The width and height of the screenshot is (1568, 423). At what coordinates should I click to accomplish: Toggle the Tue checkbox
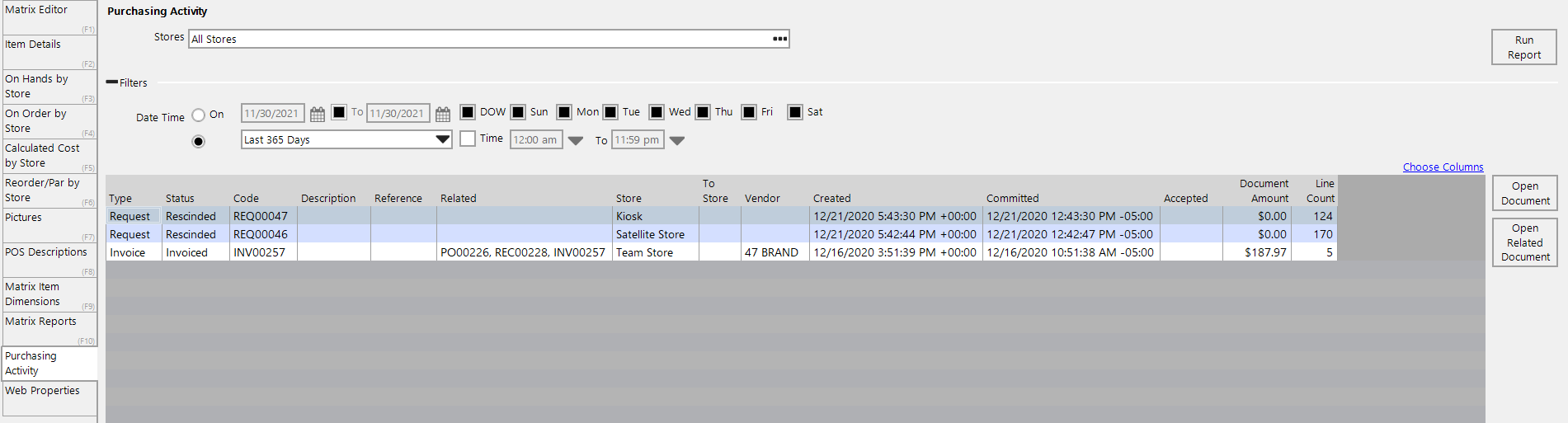[610, 112]
